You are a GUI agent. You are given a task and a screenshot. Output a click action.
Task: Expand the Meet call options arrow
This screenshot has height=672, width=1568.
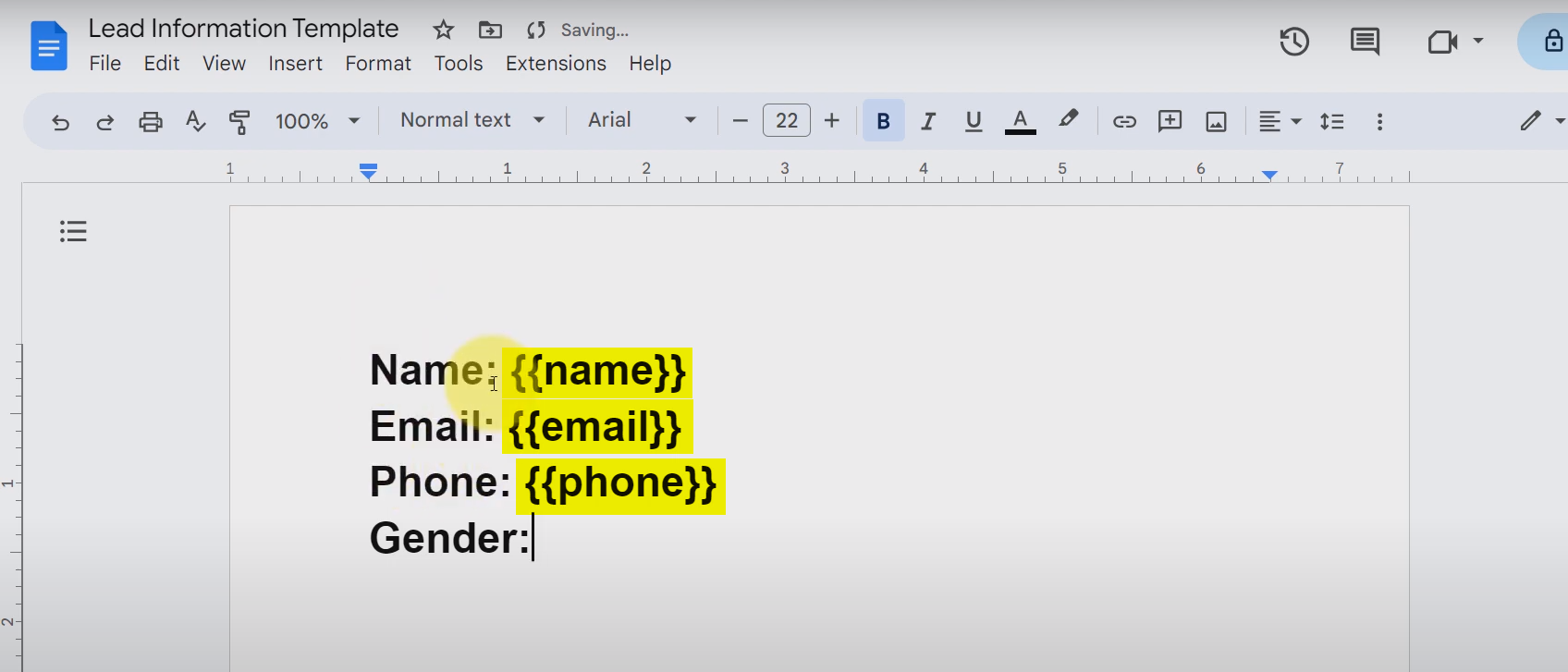click(x=1478, y=41)
